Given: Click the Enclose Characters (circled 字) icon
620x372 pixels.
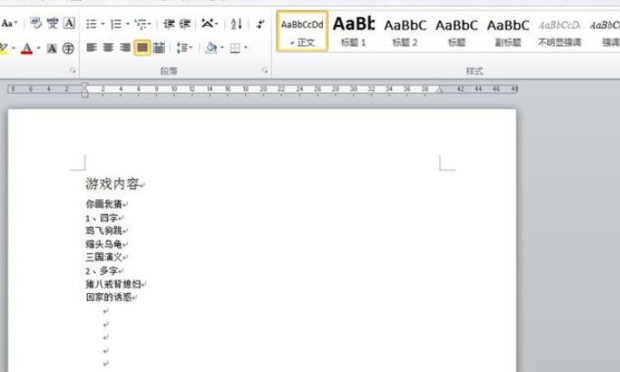Looking at the screenshot, I should [68, 48].
